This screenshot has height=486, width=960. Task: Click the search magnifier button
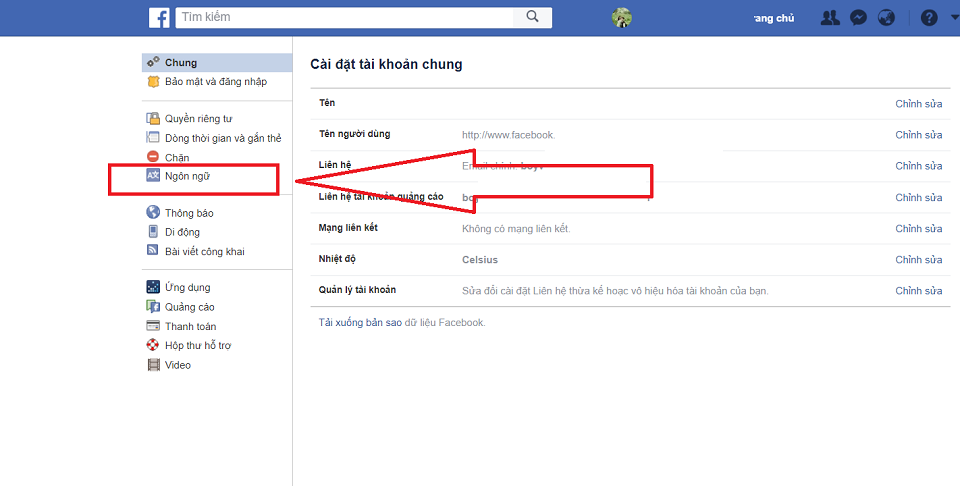point(532,17)
